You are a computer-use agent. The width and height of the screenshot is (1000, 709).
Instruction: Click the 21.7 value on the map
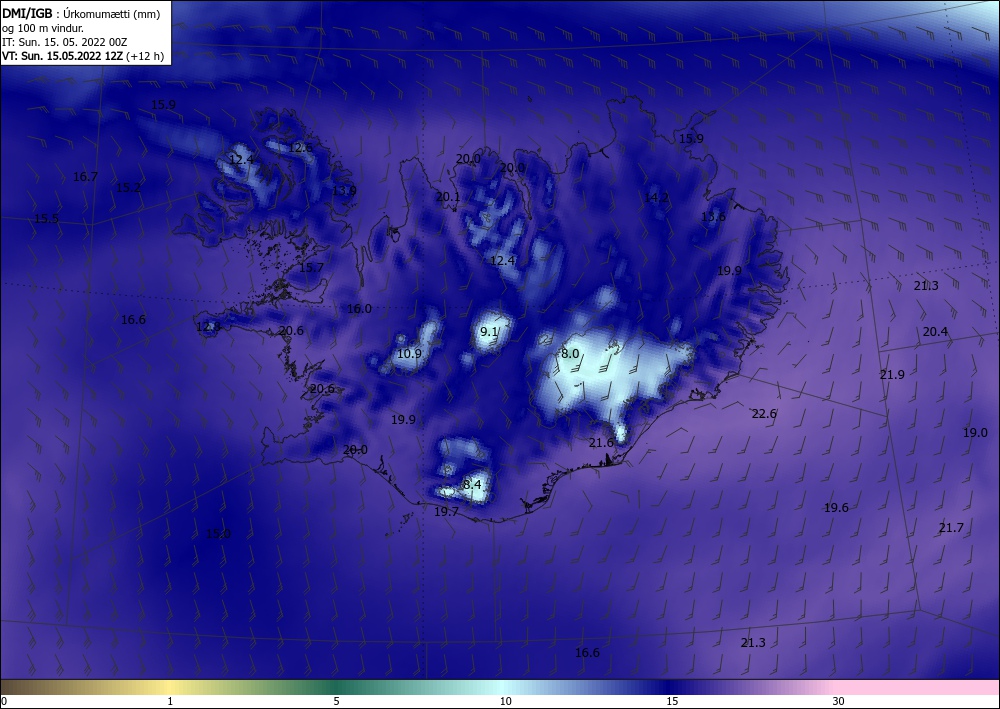click(x=951, y=527)
